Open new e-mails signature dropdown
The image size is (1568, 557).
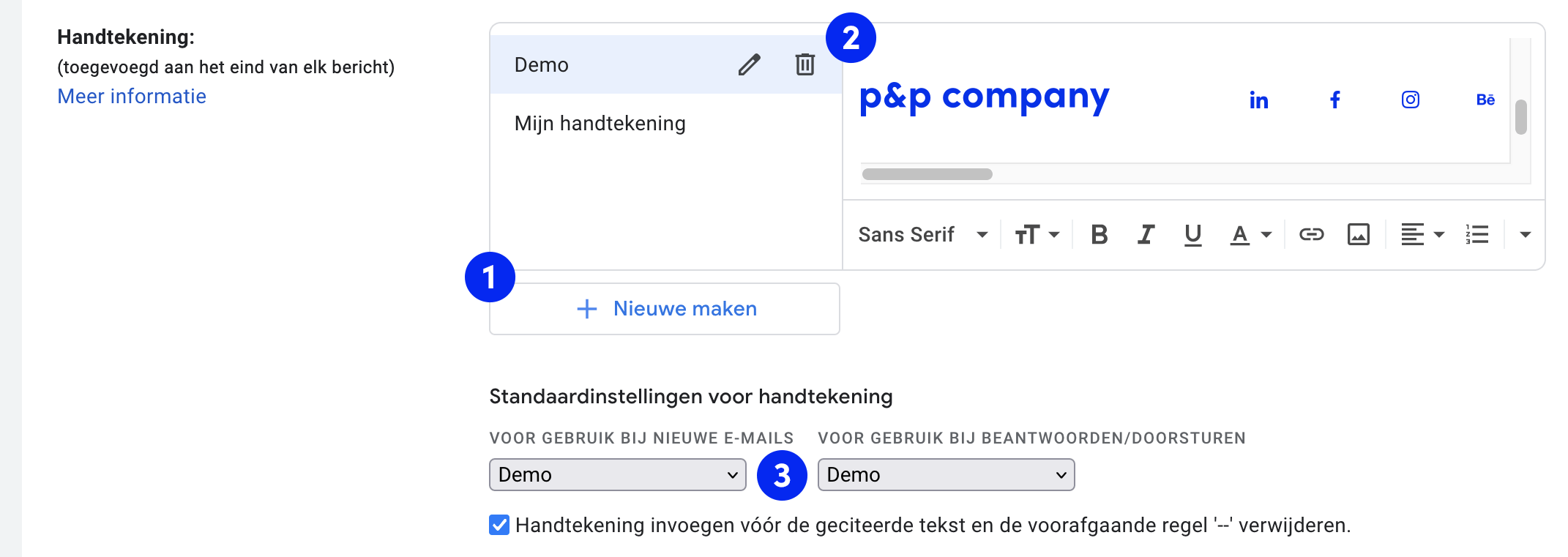[x=617, y=474]
